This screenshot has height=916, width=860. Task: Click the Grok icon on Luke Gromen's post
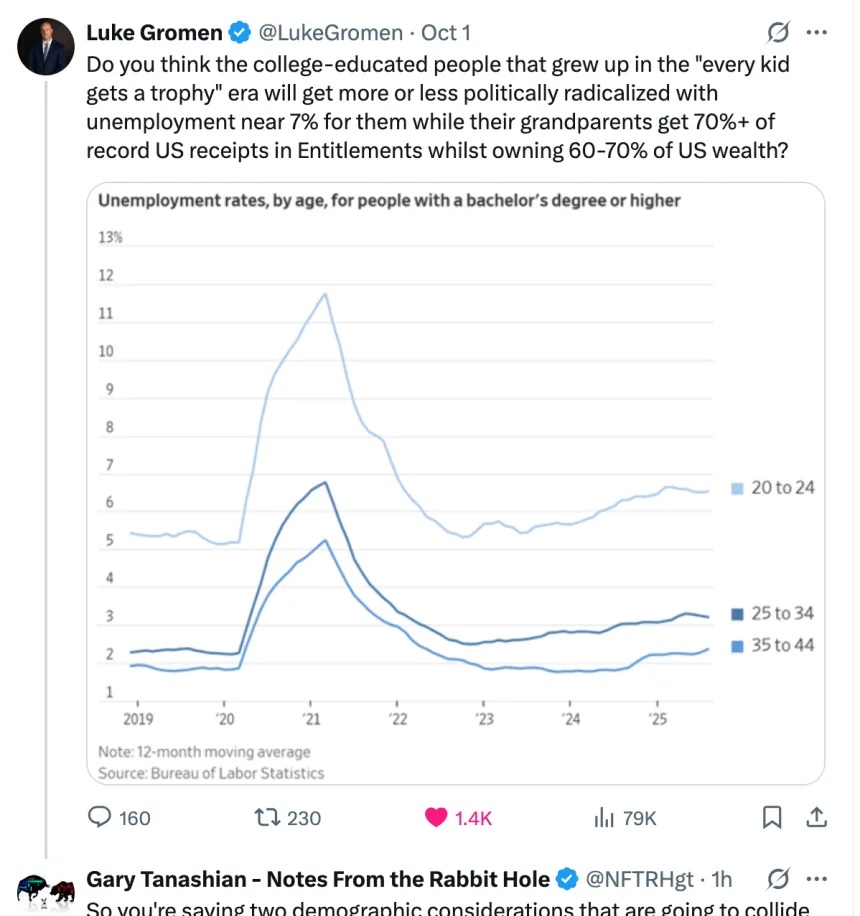pyautogui.click(x=777, y=33)
